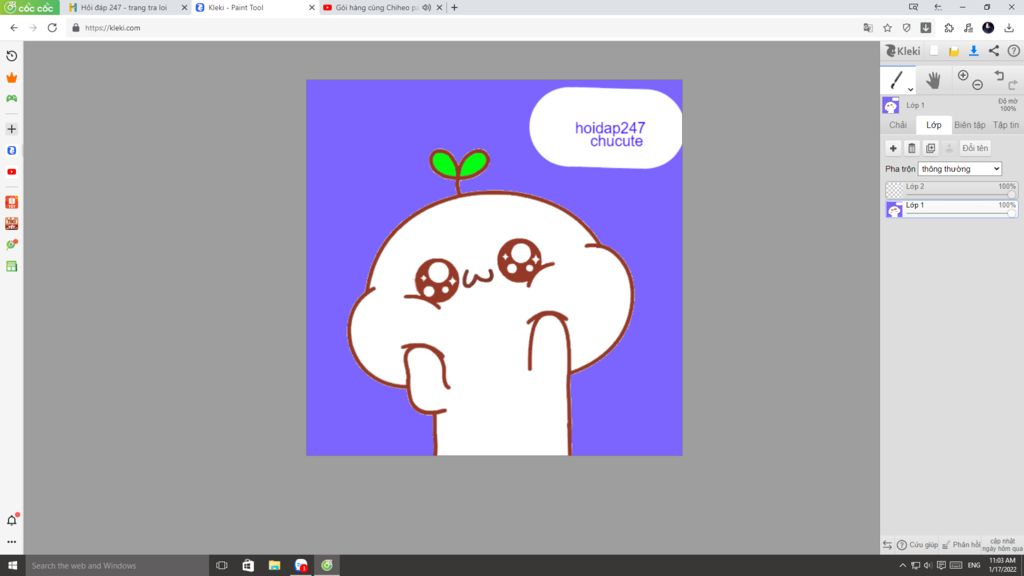1024x576 pixels.
Task: Open sidebar notifications bell
Action: [x=12, y=520]
